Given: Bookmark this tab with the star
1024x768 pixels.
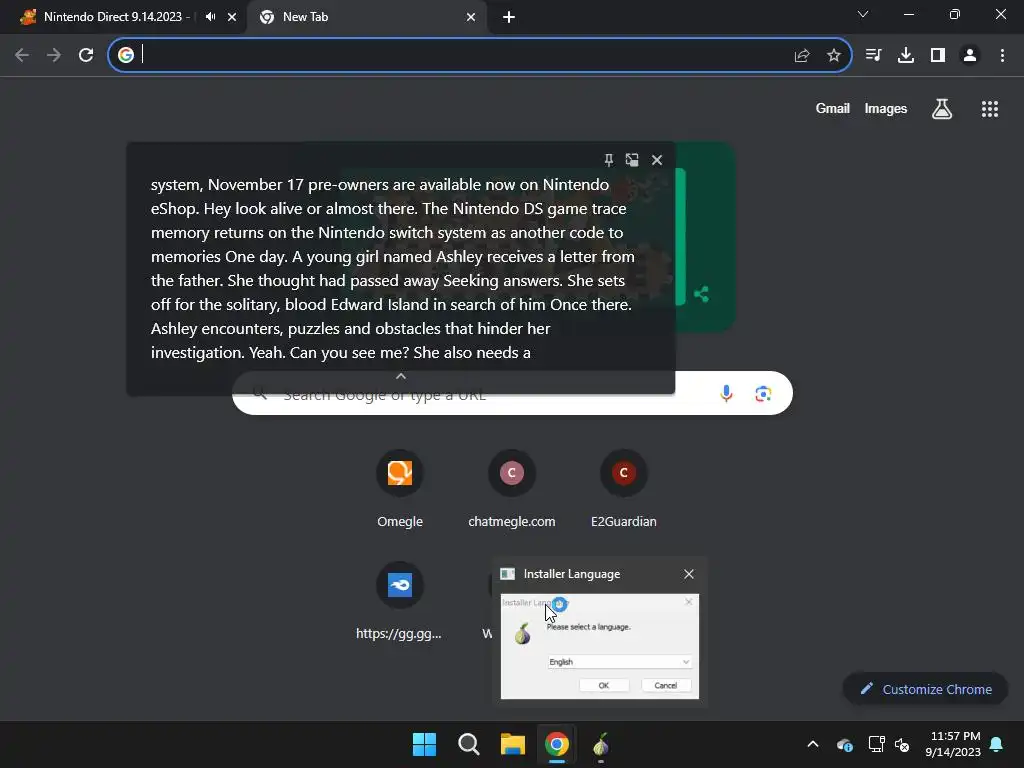Looking at the screenshot, I should 834,56.
